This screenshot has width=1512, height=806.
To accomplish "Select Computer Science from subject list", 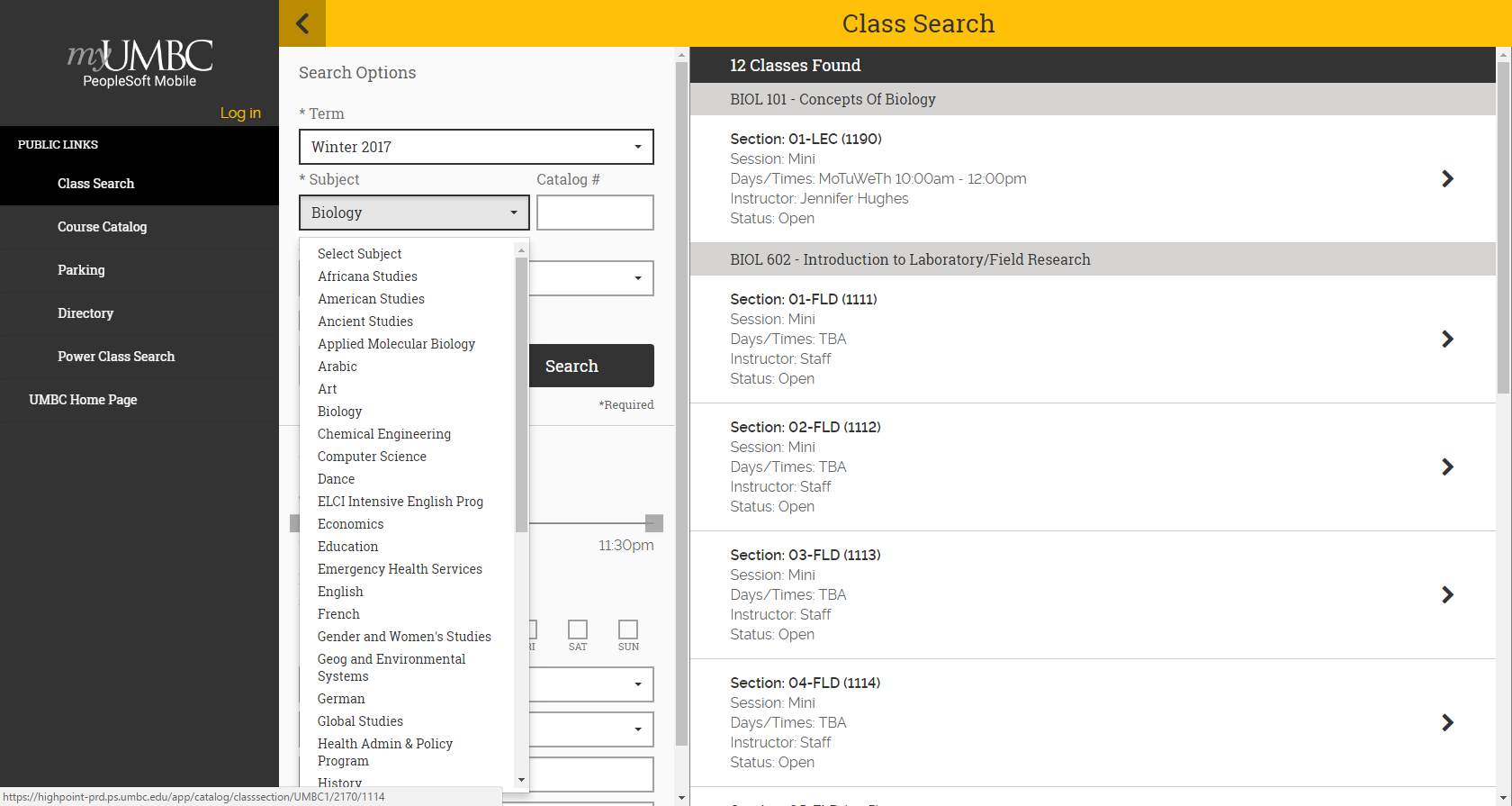I will point(372,457).
